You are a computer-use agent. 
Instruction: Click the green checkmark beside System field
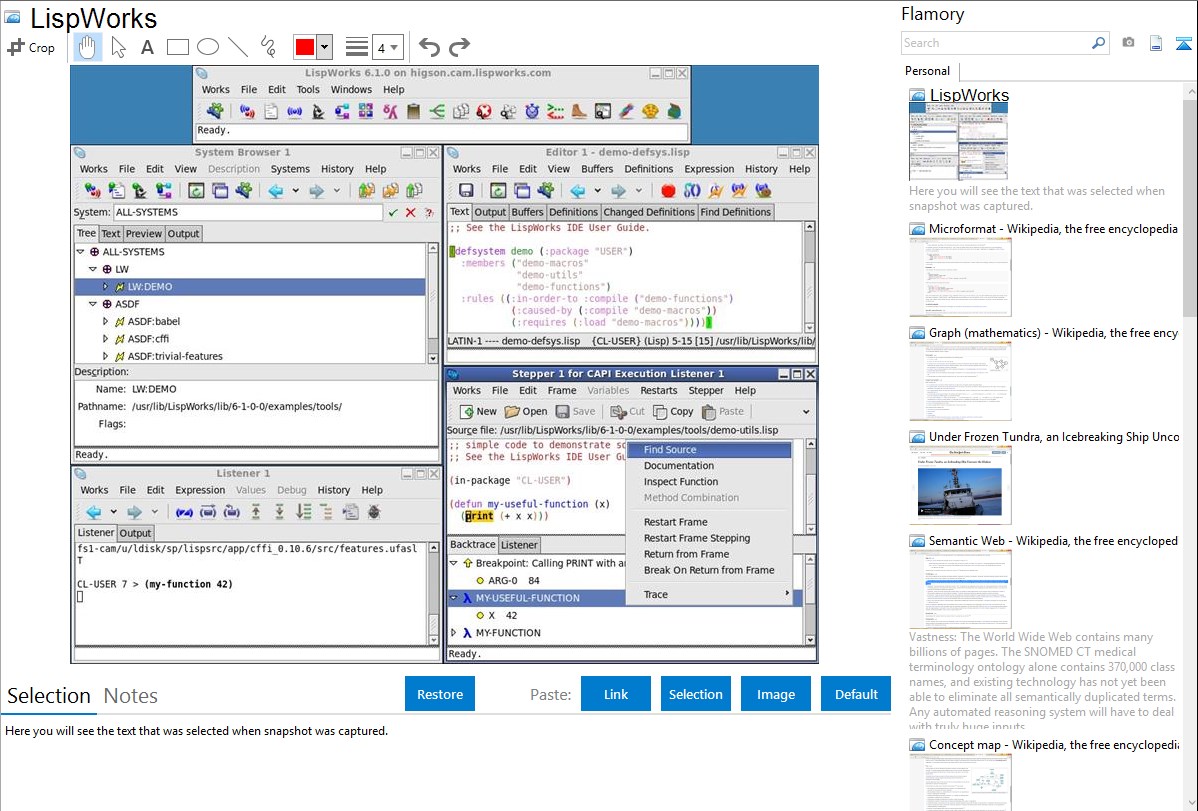[x=393, y=212]
